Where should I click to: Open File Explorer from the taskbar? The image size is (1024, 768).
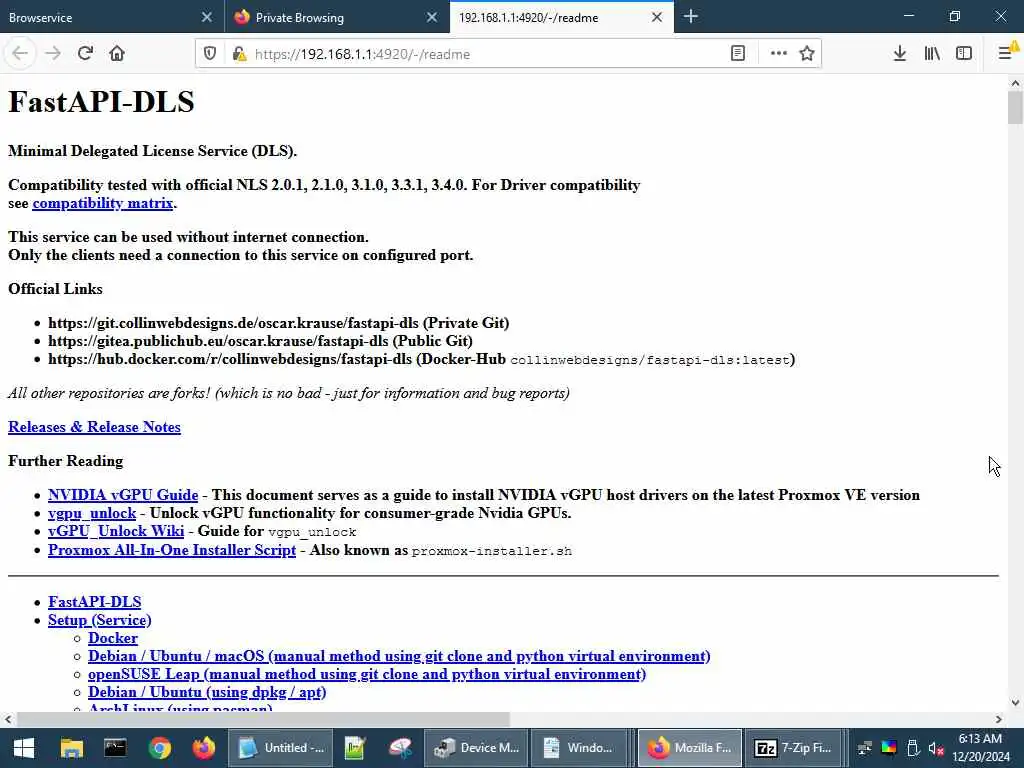72,748
